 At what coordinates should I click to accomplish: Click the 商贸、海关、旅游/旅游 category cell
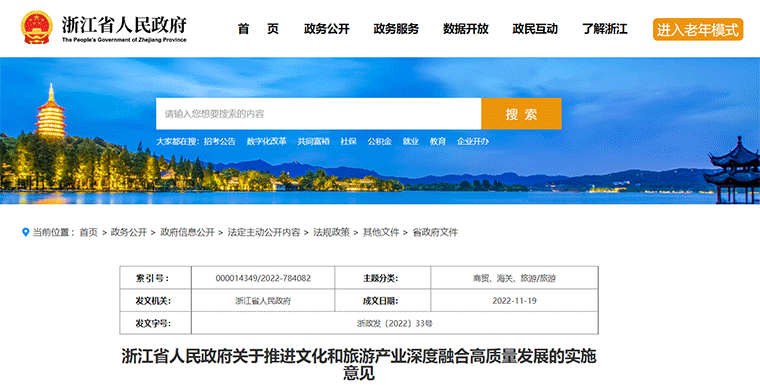(x=514, y=279)
